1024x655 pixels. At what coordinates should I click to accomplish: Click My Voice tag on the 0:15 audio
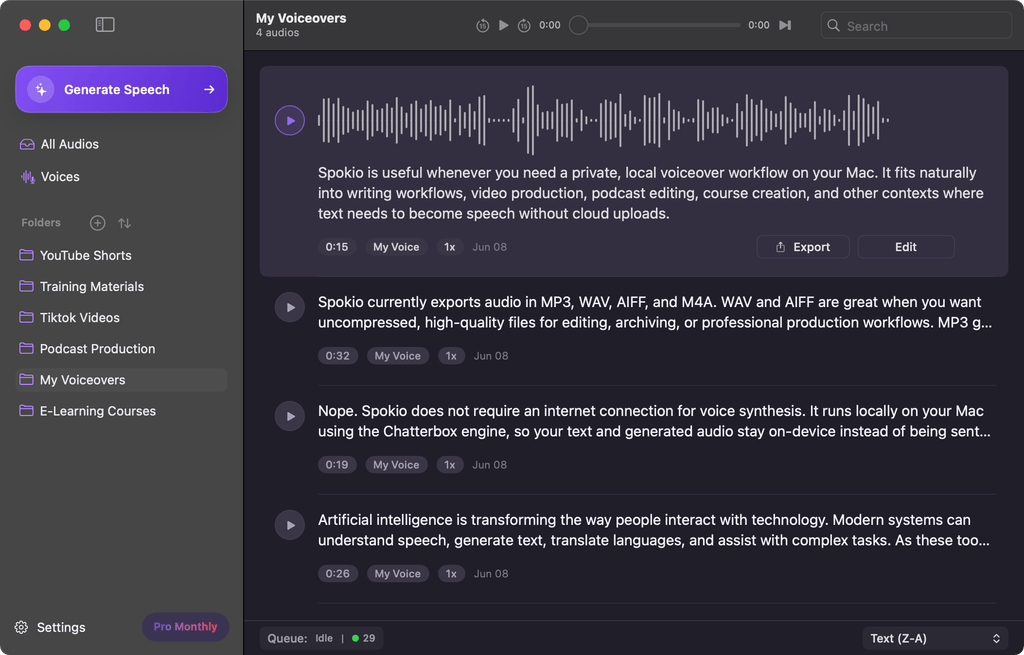pos(396,247)
